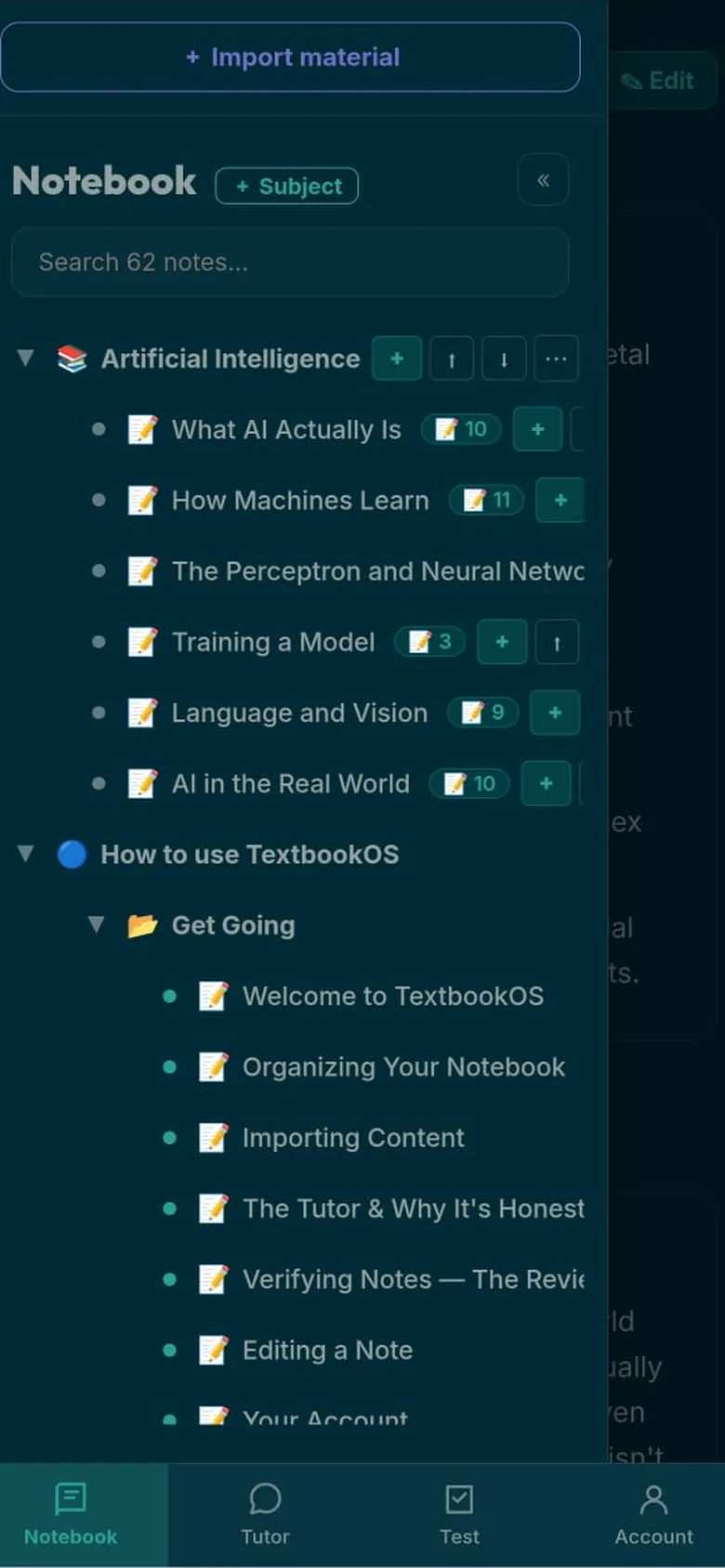Open The Perceptron and Neural Networks note
This screenshot has width=725, height=1568.
(378, 571)
